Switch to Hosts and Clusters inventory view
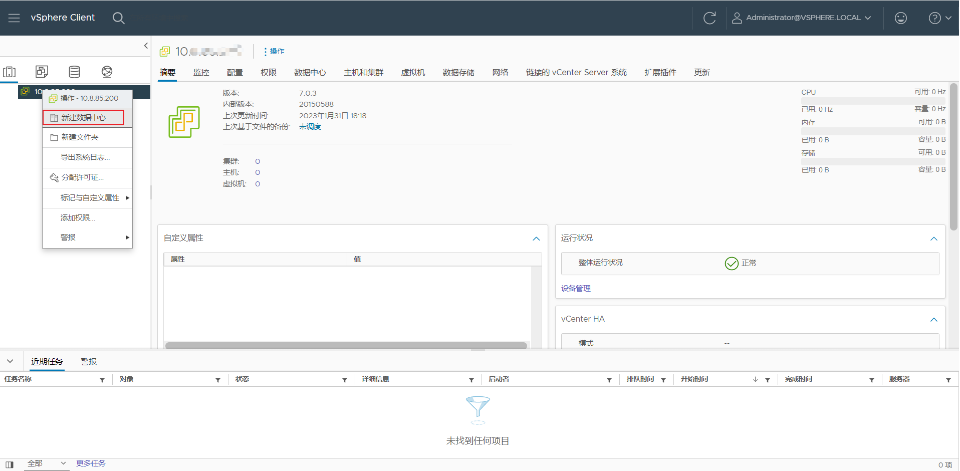This screenshot has width=960, height=471. coord(10,72)
